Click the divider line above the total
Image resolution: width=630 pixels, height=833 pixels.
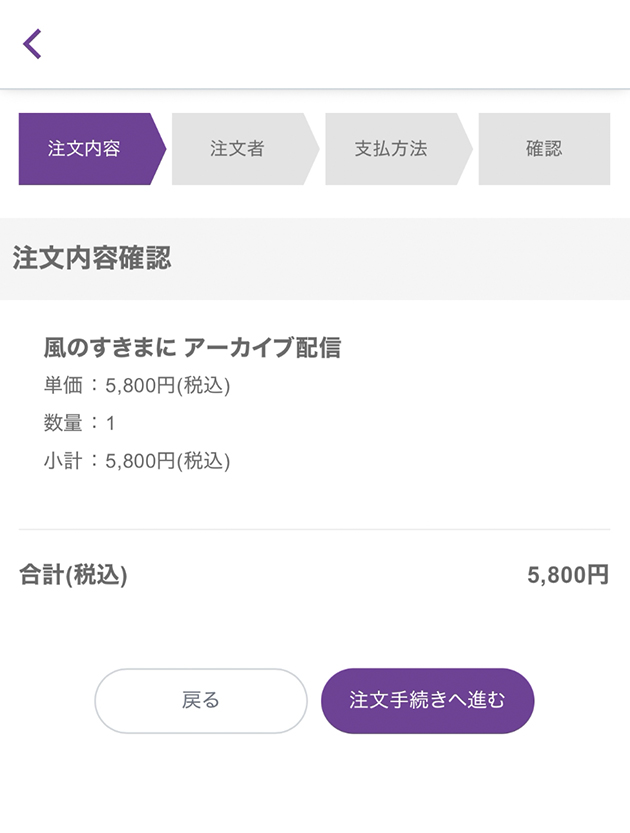[x=314, y=529]
